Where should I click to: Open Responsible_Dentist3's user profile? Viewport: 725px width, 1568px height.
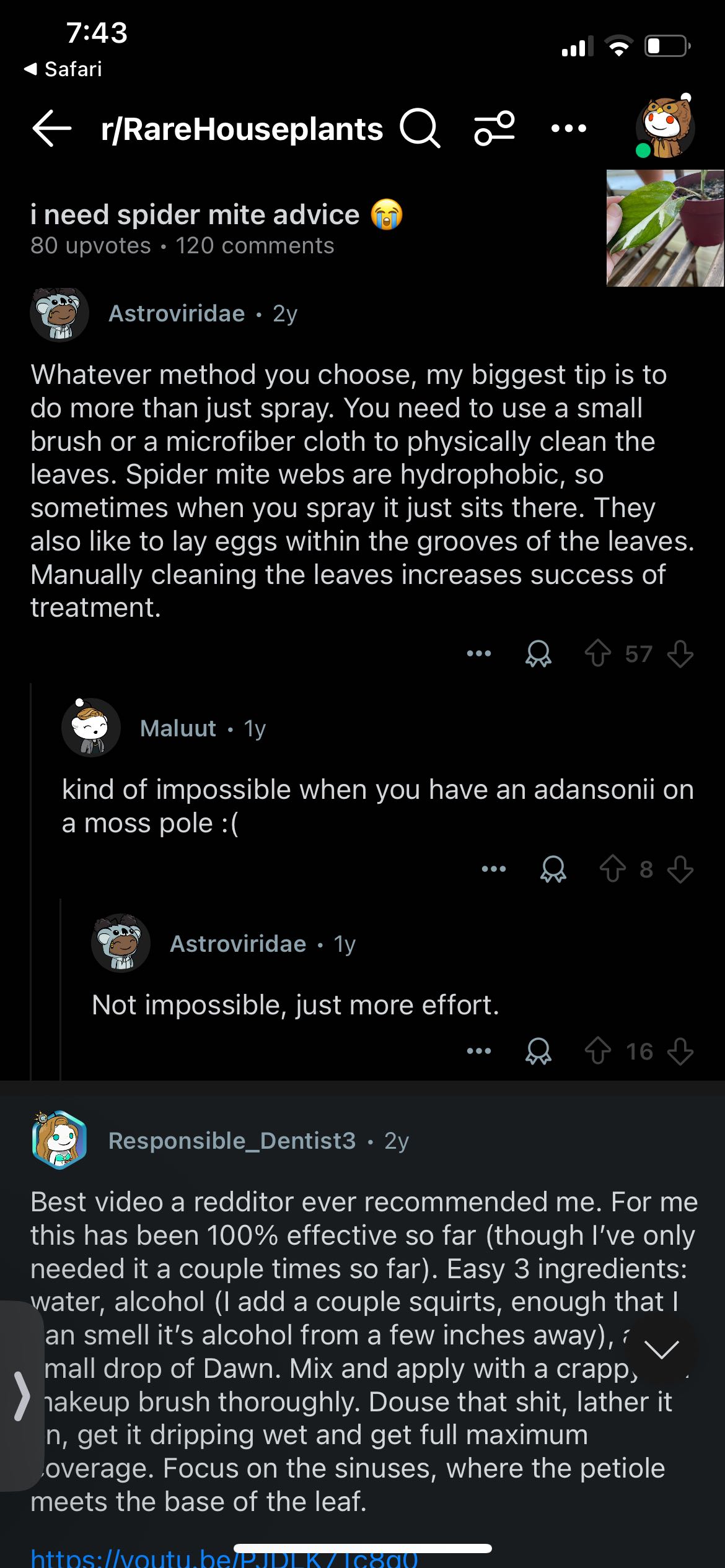click(x=232, y=1140)
